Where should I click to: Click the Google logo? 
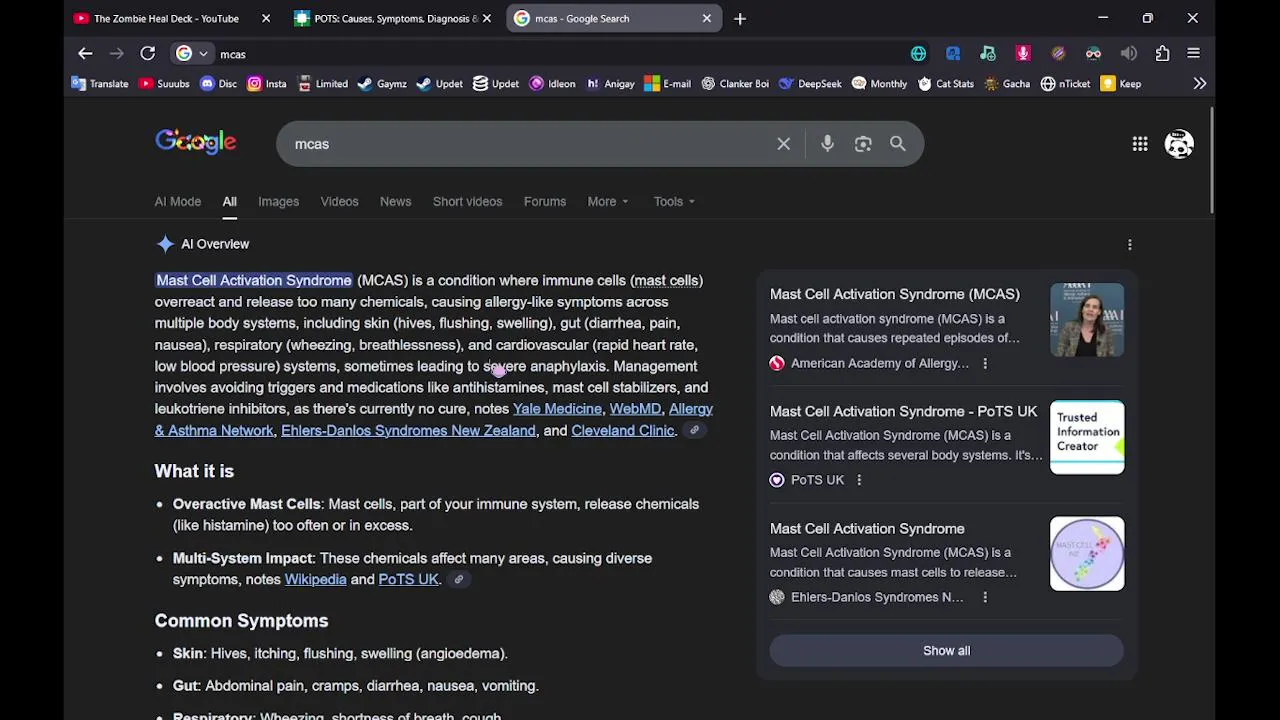195,143
